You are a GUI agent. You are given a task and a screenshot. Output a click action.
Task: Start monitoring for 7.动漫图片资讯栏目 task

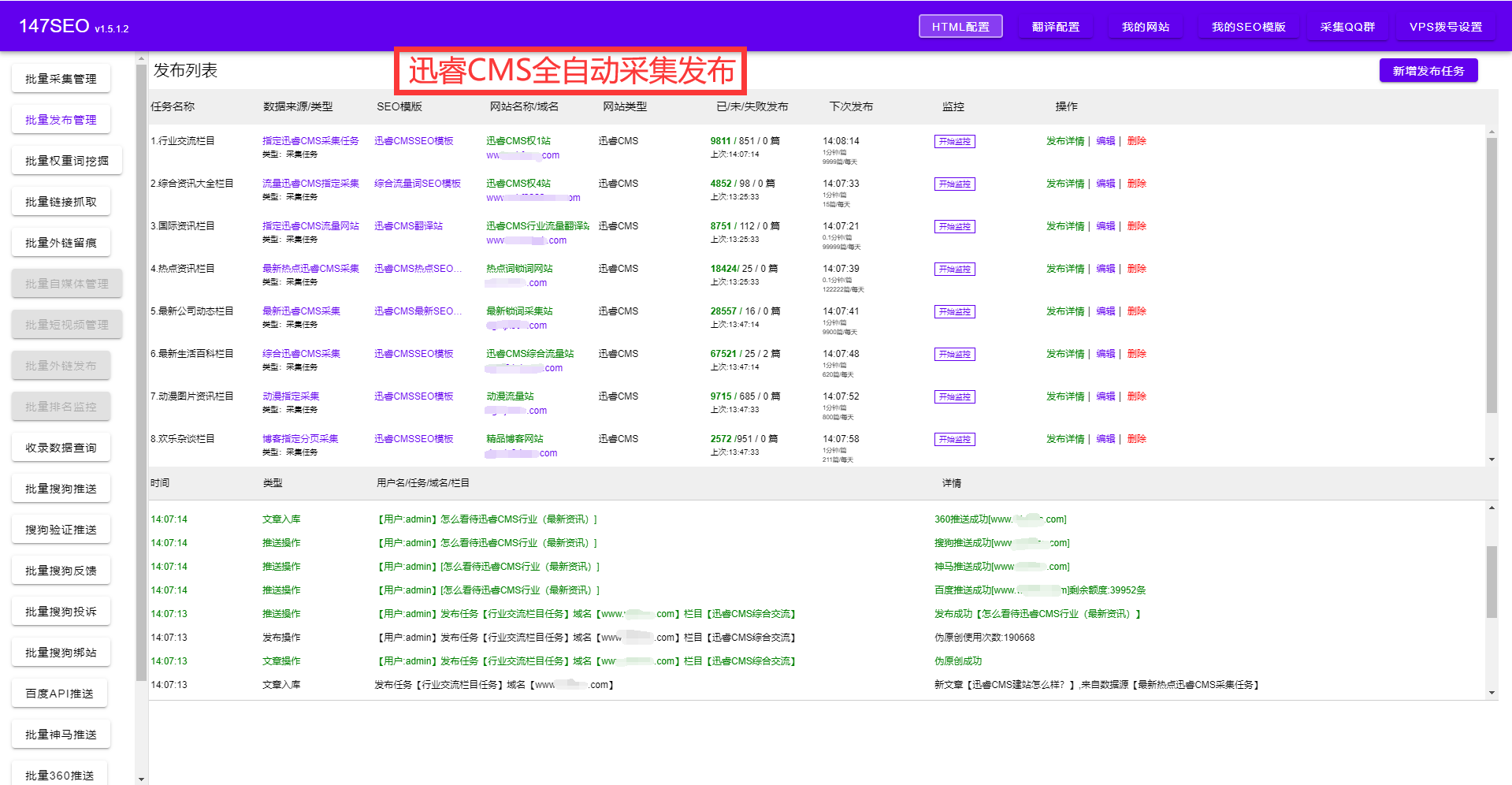pos(954,397)
